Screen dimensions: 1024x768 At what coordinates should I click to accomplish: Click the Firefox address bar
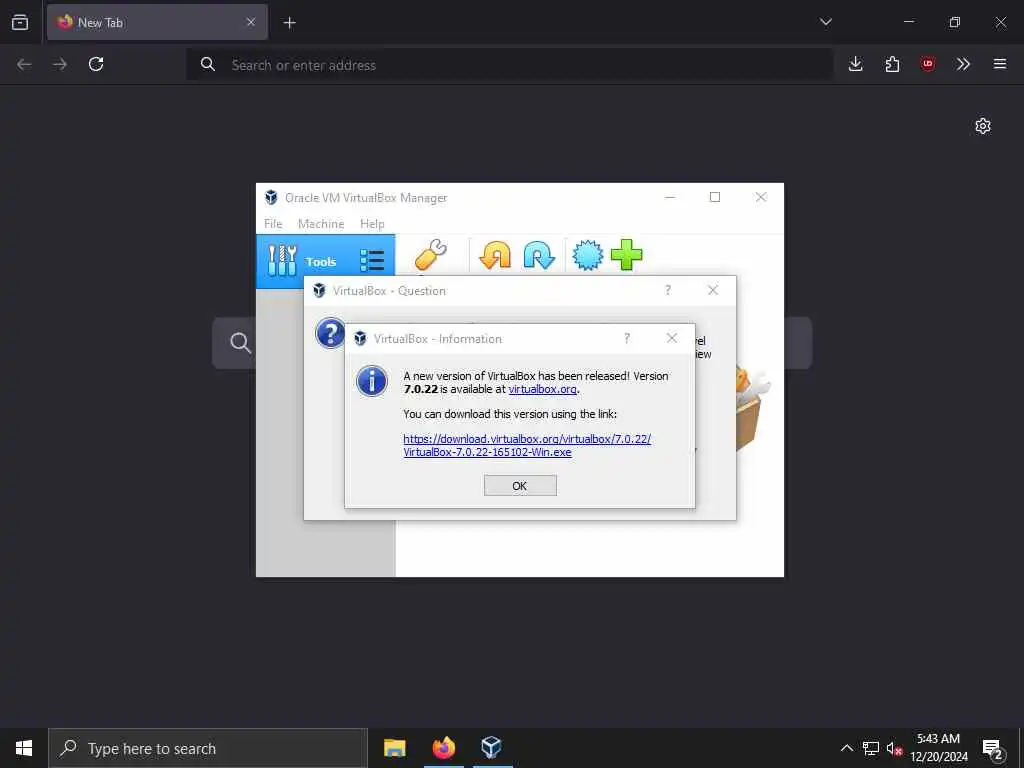pos(509,65)
